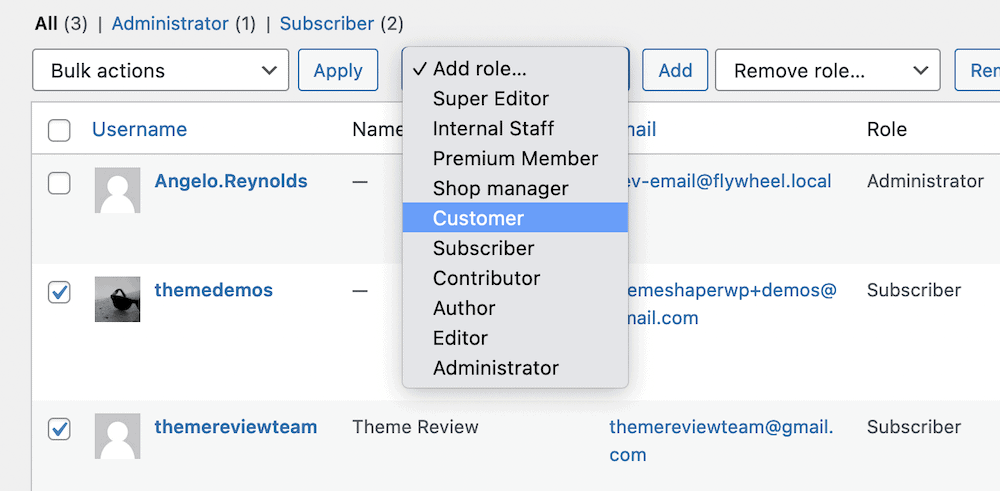Open the themedemos user link
Viewport: 1000px width, 491px height.
tap(214, 290)
